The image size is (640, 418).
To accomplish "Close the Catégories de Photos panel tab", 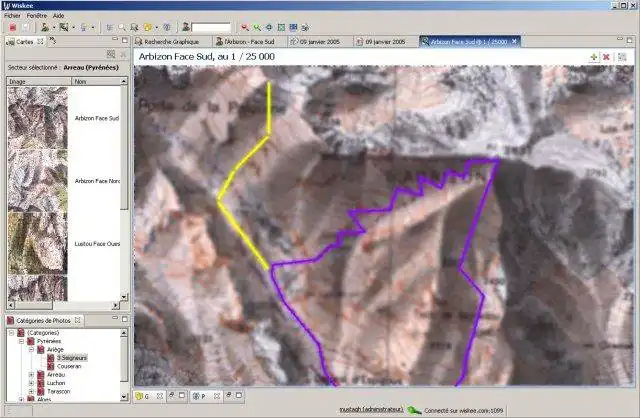I will tap(78, 320).
